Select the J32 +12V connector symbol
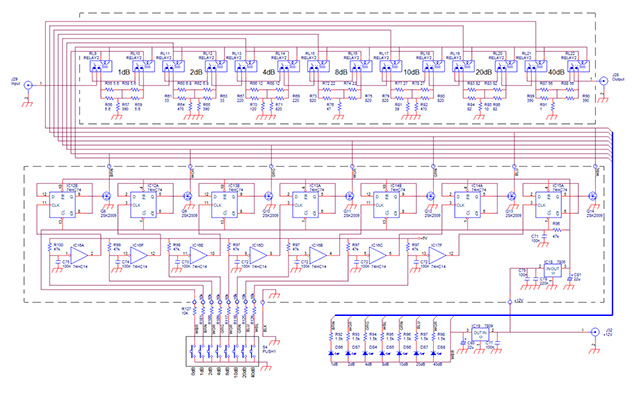The width and height of the screenshot is (640, 393). pos(594,332)
